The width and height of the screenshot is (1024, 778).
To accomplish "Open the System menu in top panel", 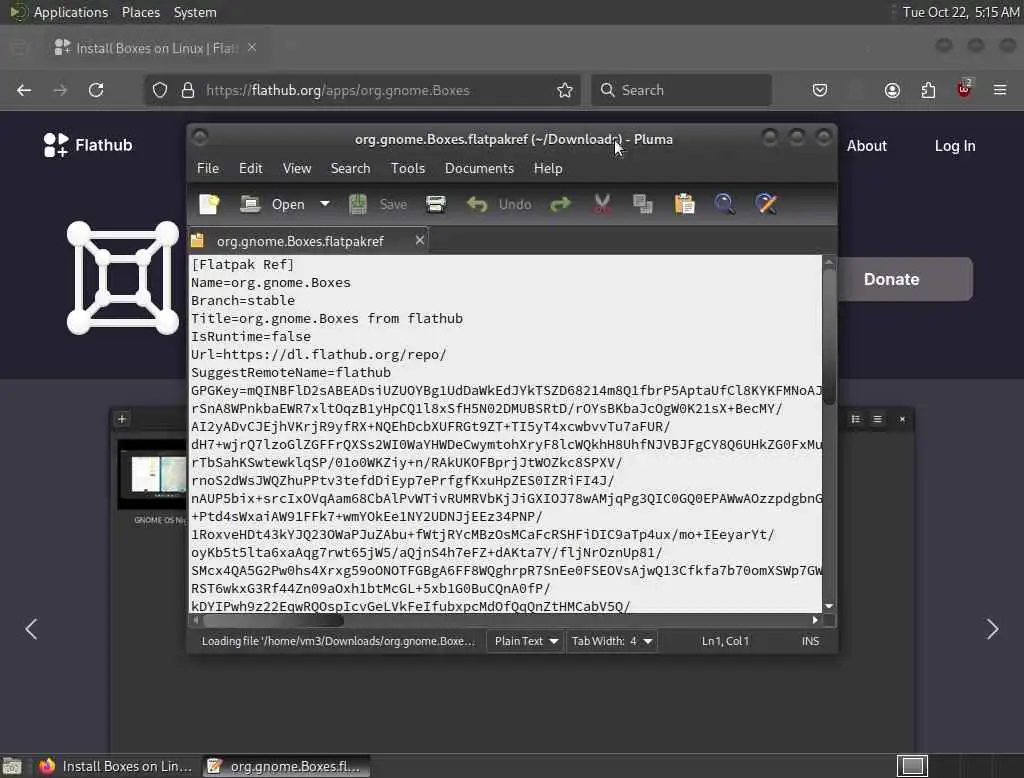I will click(x=195, y=12).
